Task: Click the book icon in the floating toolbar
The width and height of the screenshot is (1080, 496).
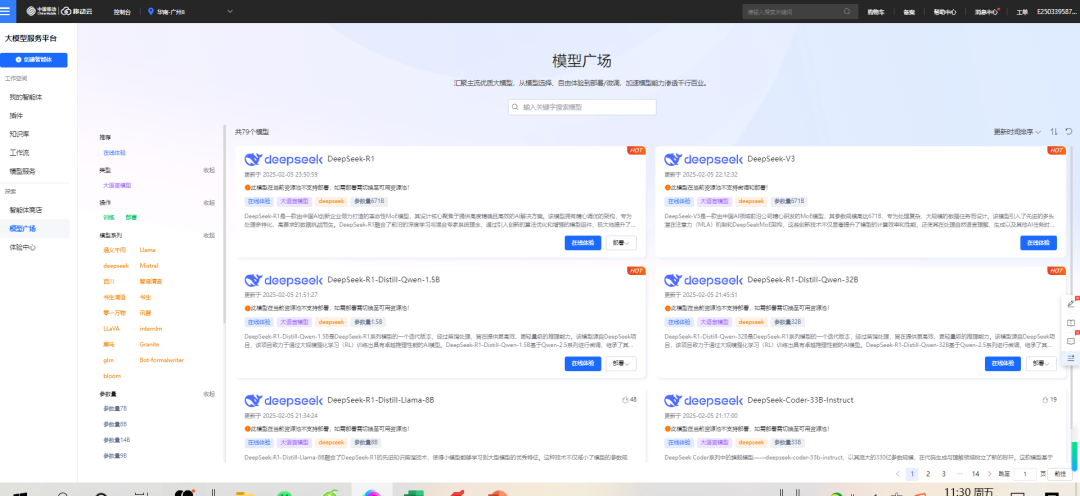Action: (x=1070, y=322)
